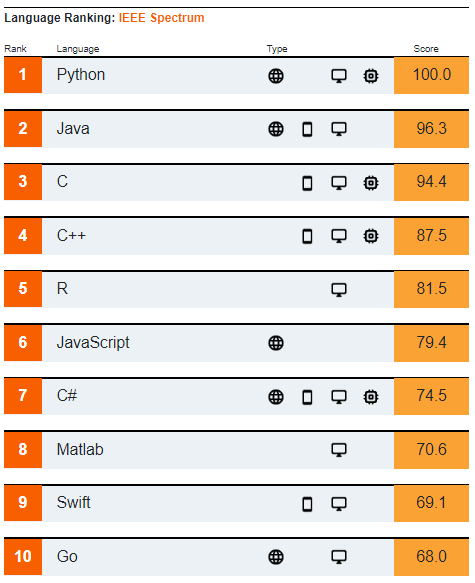Image resolution: width=475 pixels, height=583 pixels.
Task: Click the 100.0 score cell
Action: pyautogui.click(x=431, y=75)
